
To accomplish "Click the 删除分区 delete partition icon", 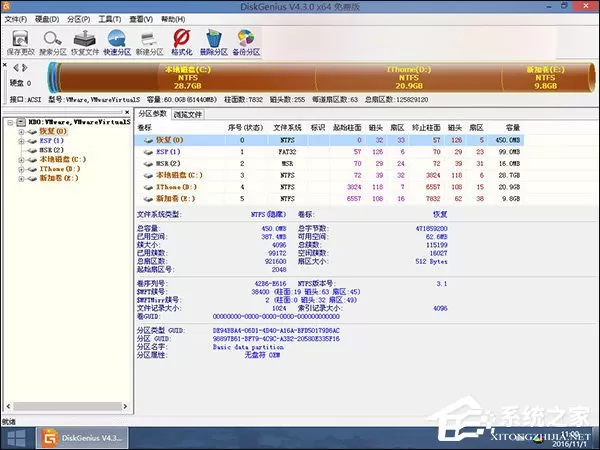I will tap(214, 42).
